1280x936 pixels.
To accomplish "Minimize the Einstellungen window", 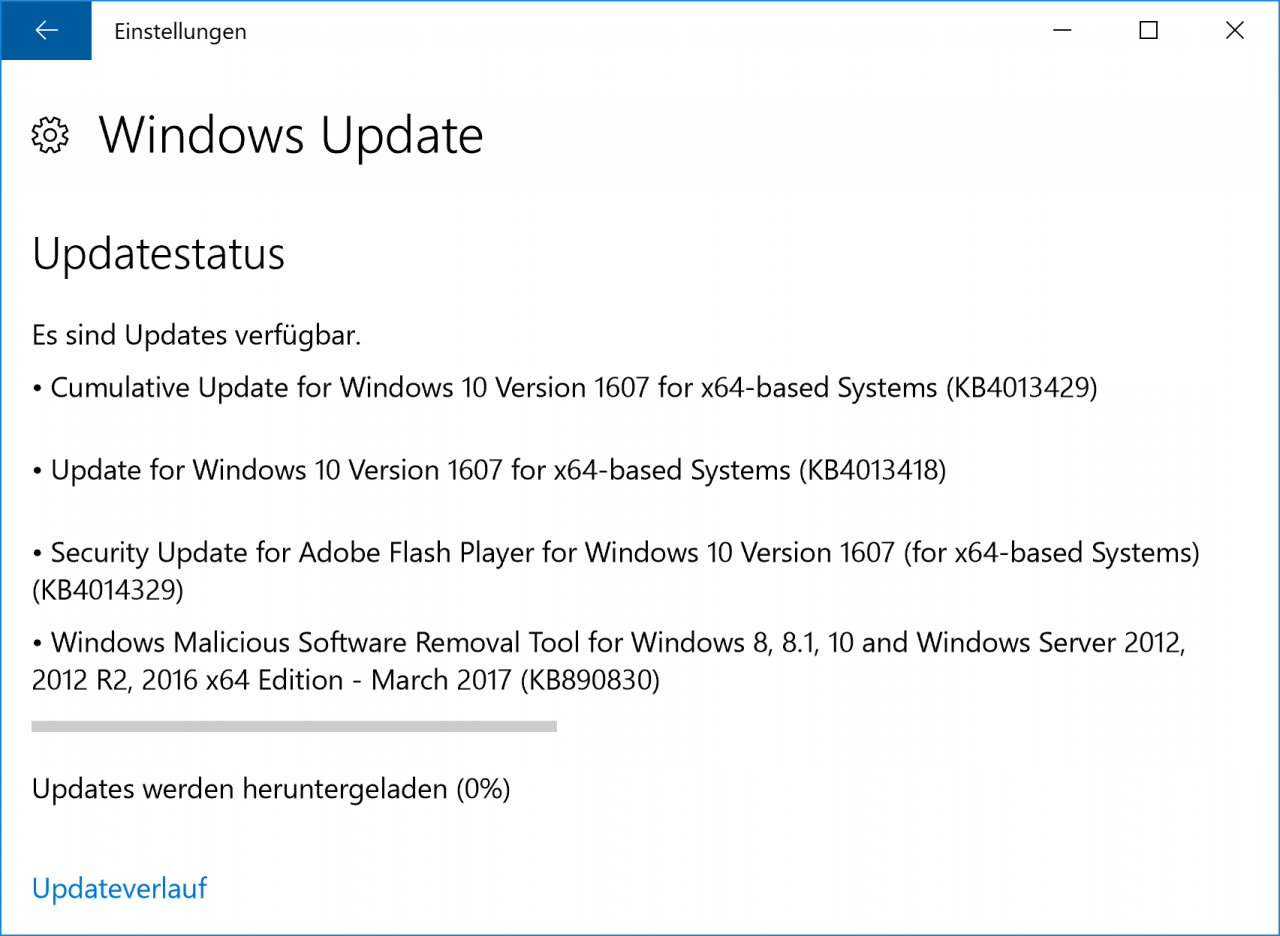I will (x=1062, y=31).
